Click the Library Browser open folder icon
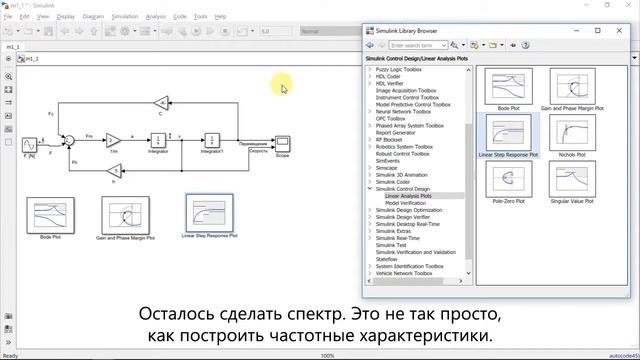The width and height of the screenshot is (640, 360). click(493, 45)
